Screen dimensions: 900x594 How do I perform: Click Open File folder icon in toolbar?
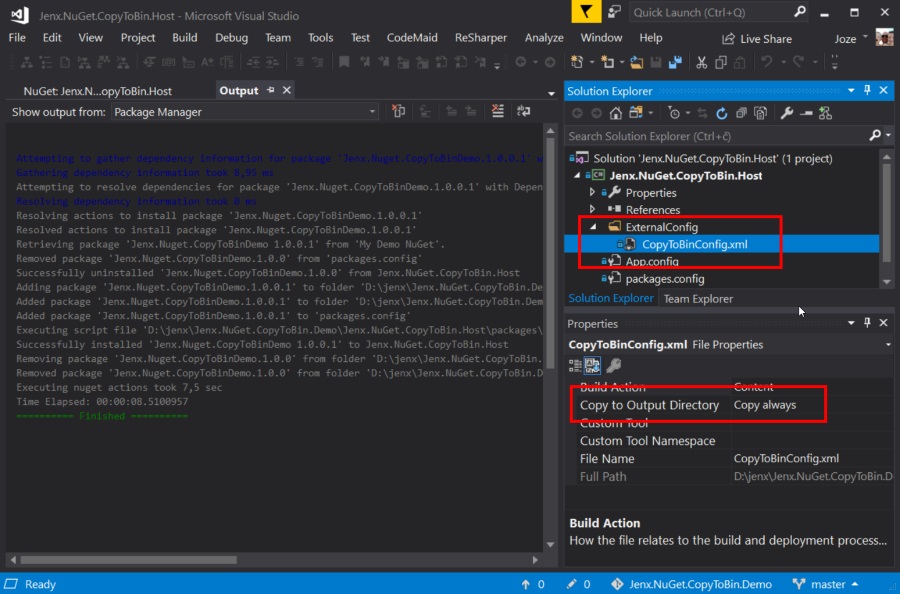637,62
